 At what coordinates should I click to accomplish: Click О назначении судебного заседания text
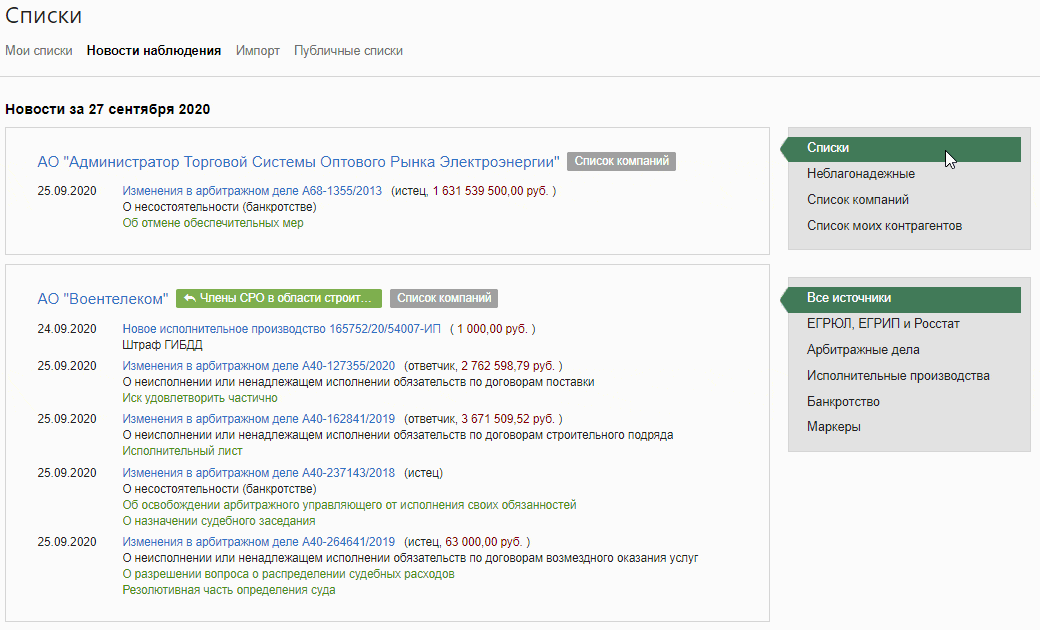[x=219, y=521]
